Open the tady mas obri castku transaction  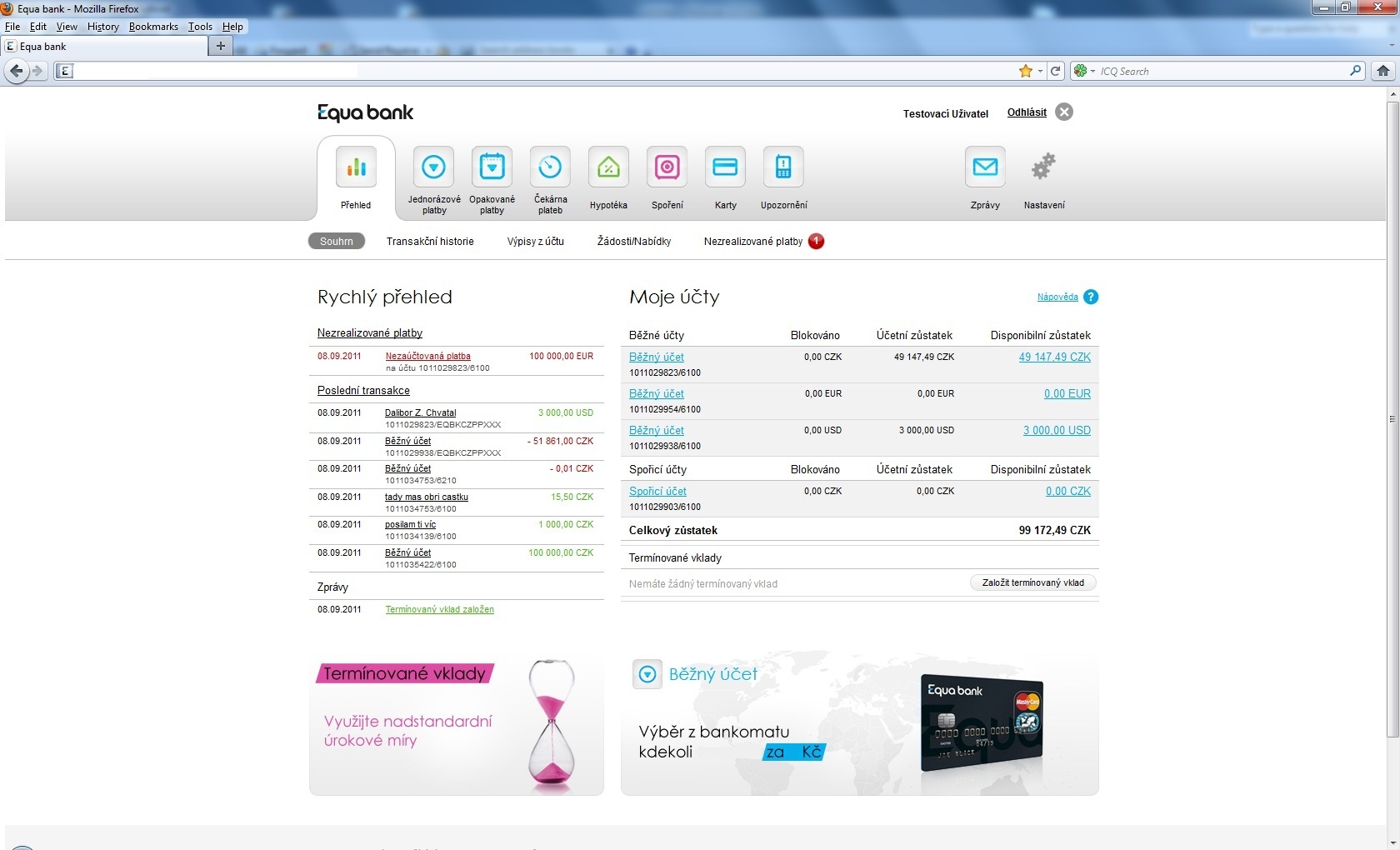pyautogui.click(x=427, y=497)
